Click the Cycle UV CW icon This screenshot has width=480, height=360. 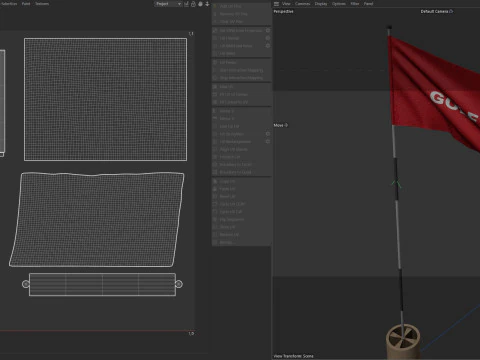(215, 212)
